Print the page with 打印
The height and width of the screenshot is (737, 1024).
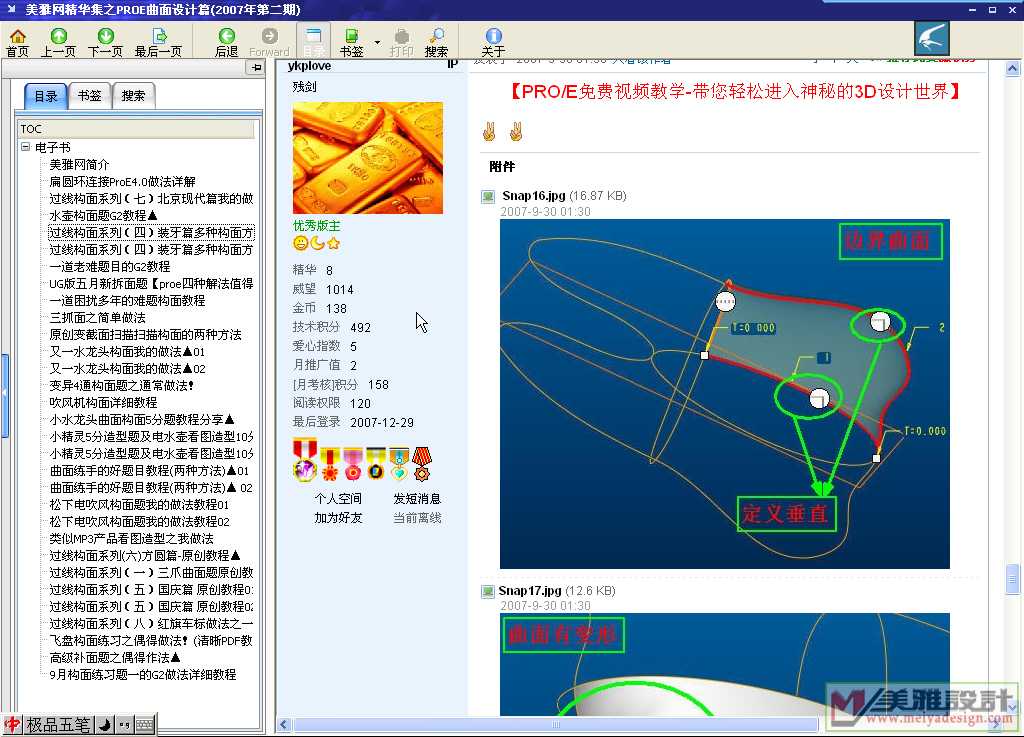click(x=402, y=42)
